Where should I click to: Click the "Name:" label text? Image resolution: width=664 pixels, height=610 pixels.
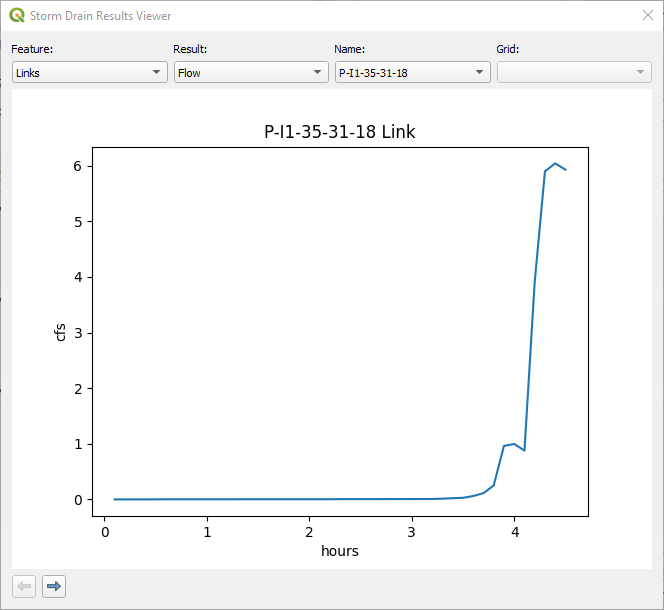coord(349,49)
